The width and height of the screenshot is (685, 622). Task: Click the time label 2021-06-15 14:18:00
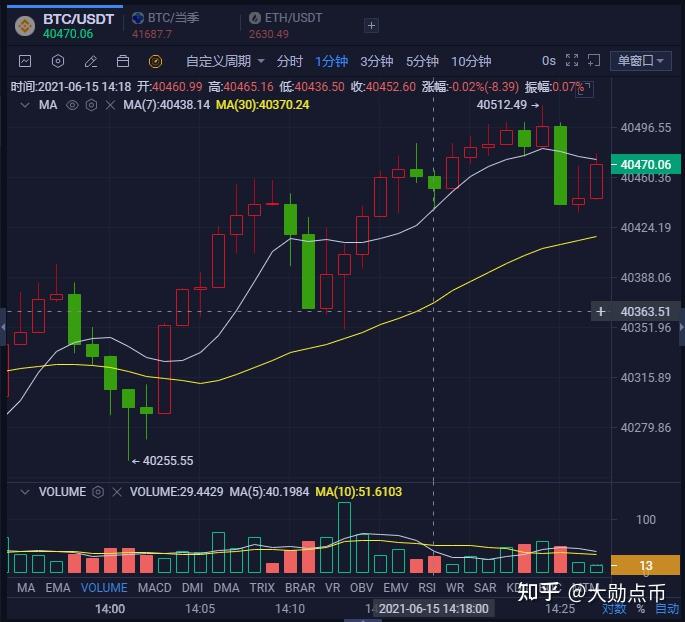click(433, 608)
